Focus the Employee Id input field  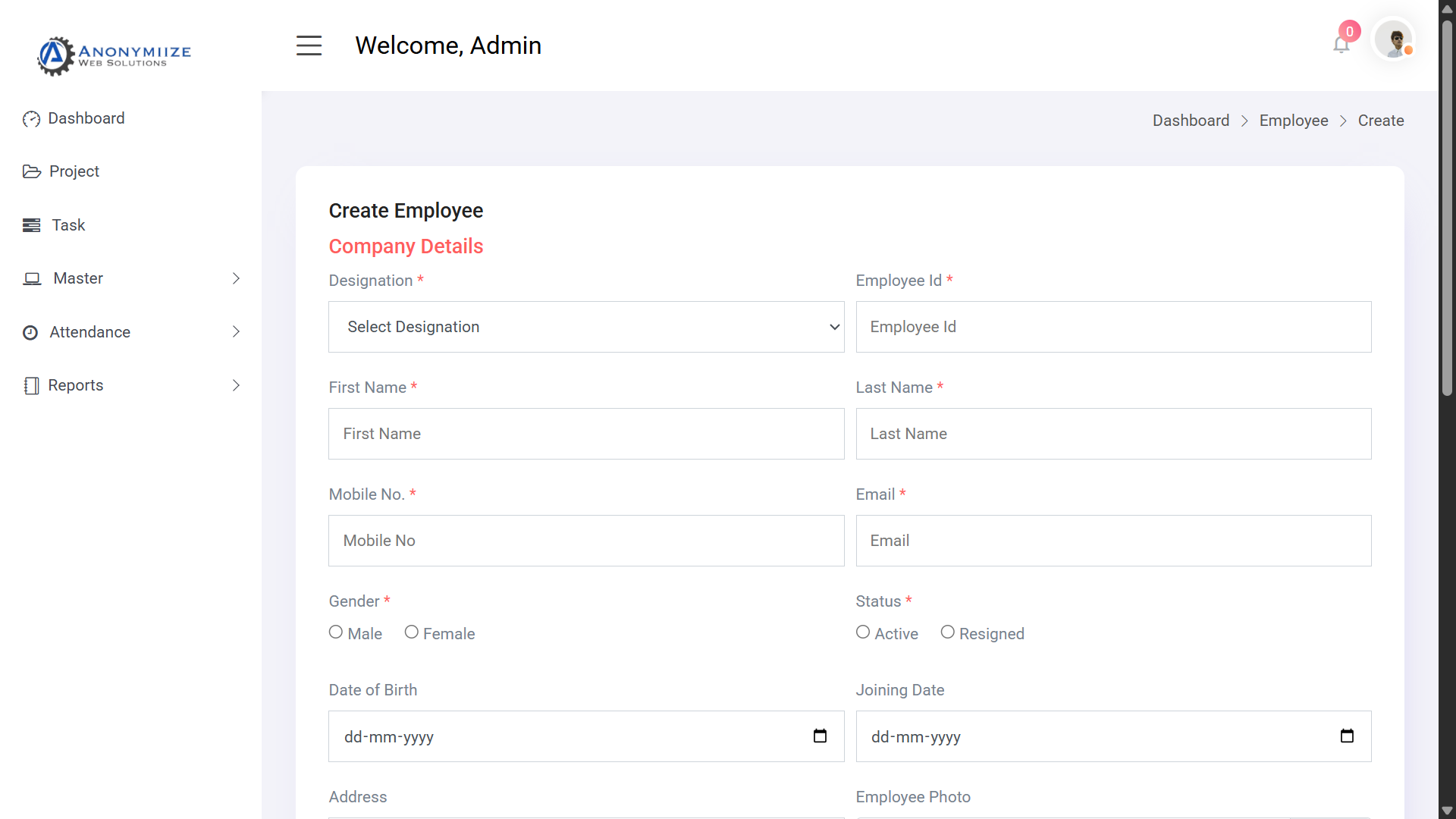[1113, 327]
